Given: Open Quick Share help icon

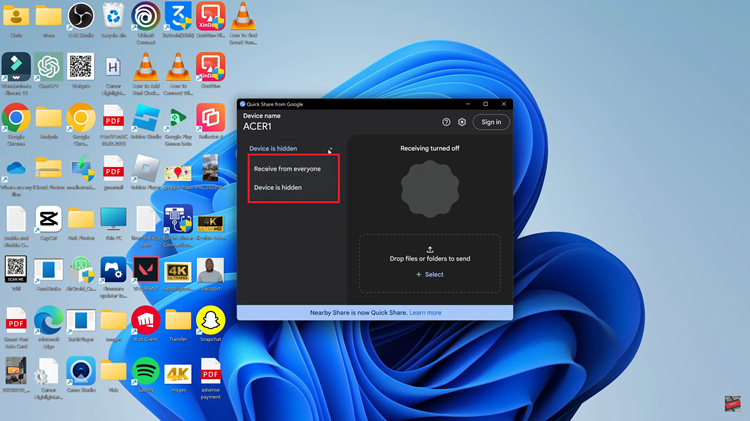Looking at the screenshot, I should point(446,122).
